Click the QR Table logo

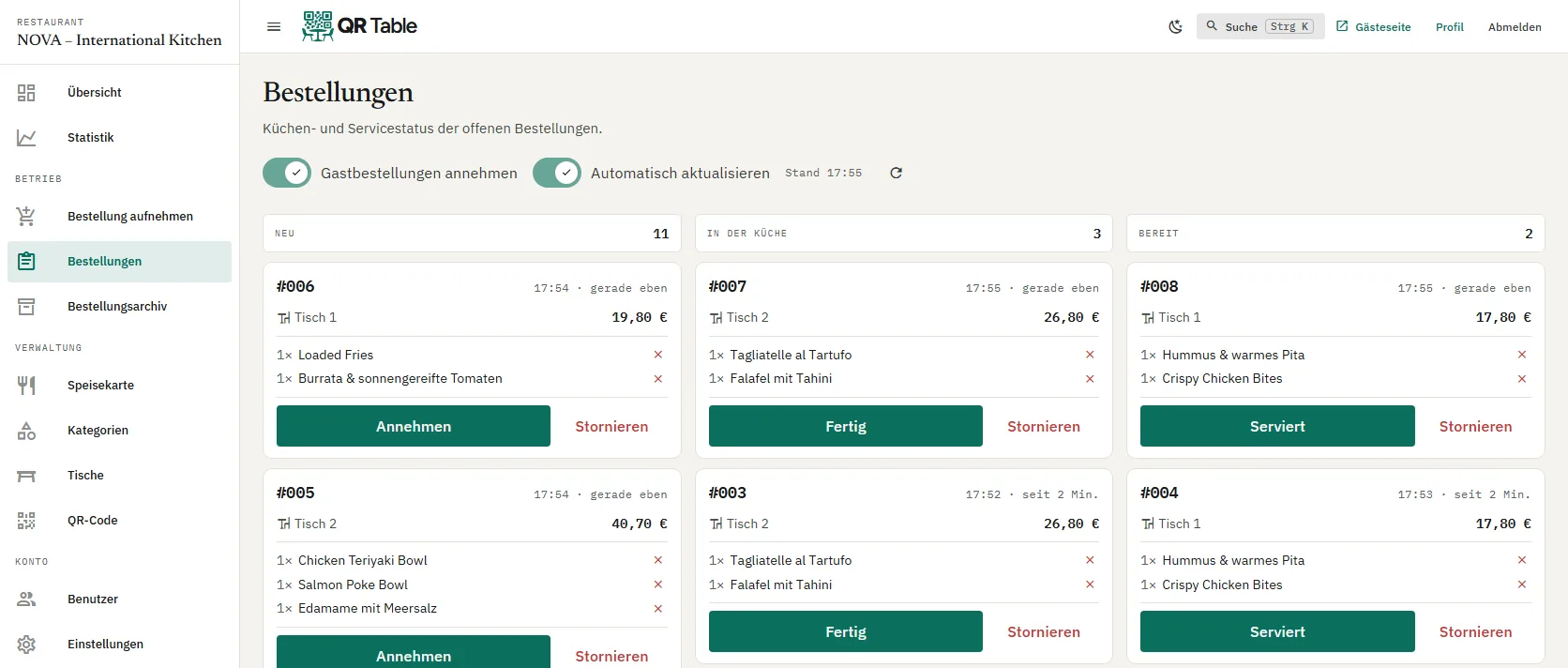359,26
